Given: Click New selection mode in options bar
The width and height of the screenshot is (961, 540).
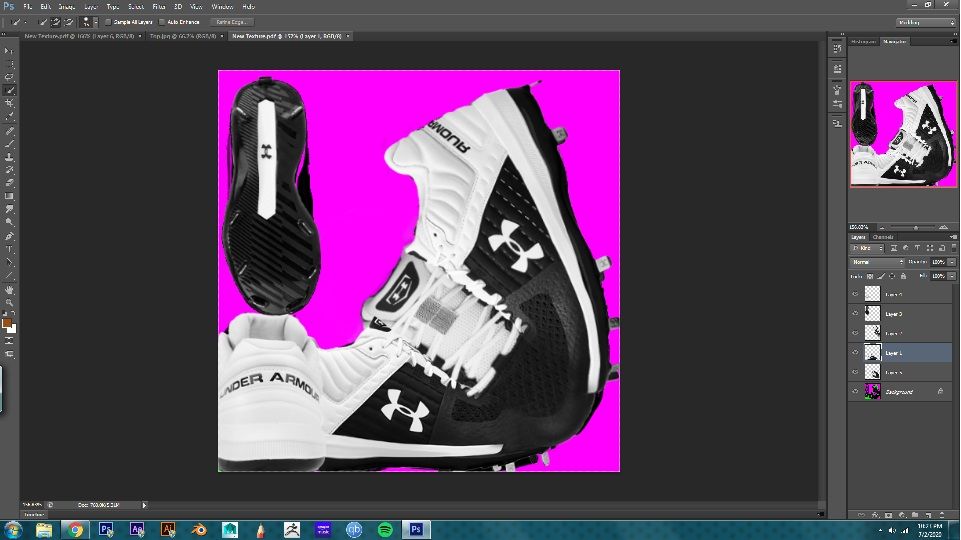Looking at the screenshot, I should [x=42, y=22].
